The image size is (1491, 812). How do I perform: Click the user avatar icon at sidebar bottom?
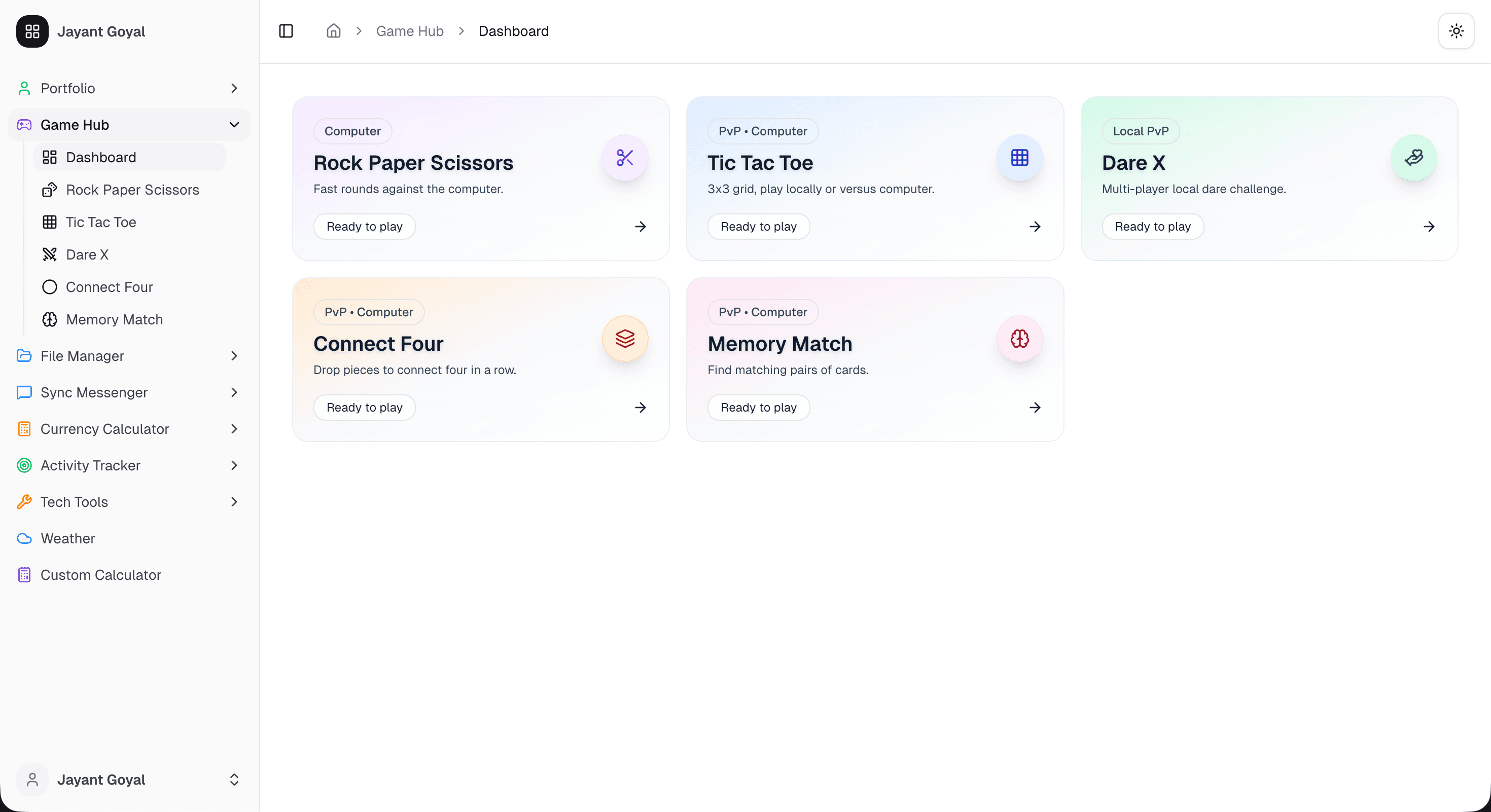(32, 780)
